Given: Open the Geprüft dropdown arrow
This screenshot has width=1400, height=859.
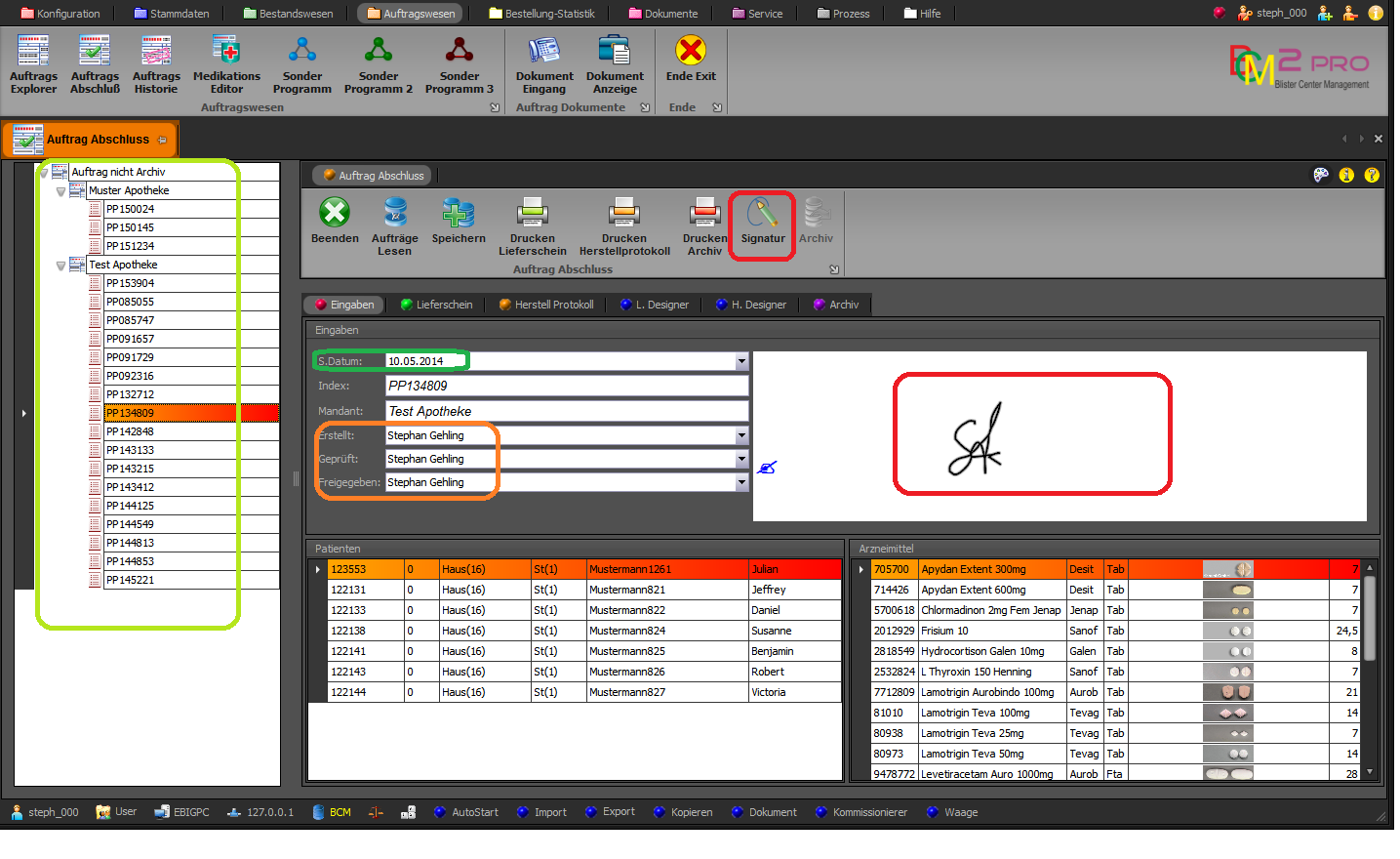Looking at the screenshot, I should 741,459.
